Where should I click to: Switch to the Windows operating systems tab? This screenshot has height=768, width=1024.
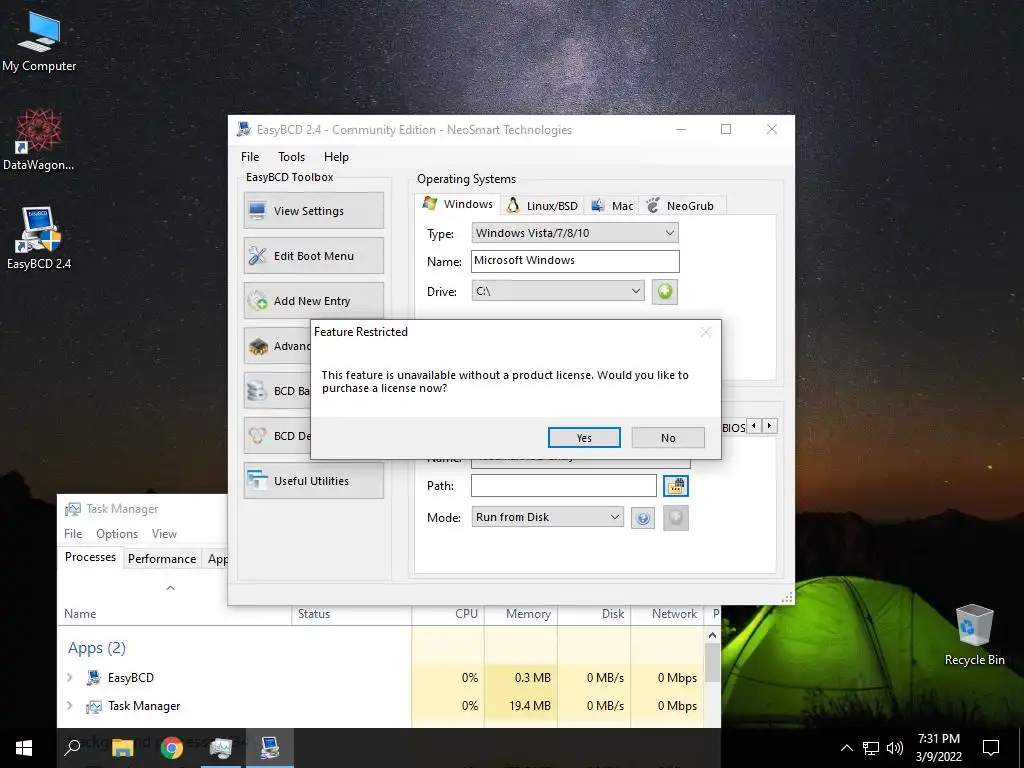458,204
